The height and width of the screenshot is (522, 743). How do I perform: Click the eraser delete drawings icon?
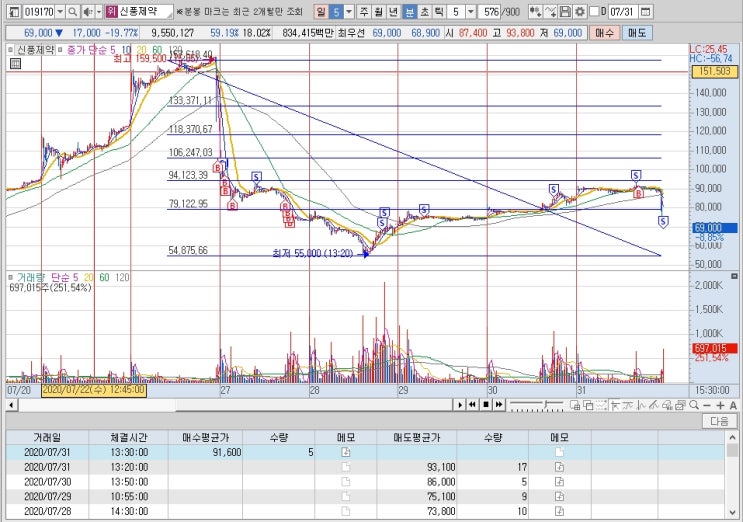tap(667, 405)
